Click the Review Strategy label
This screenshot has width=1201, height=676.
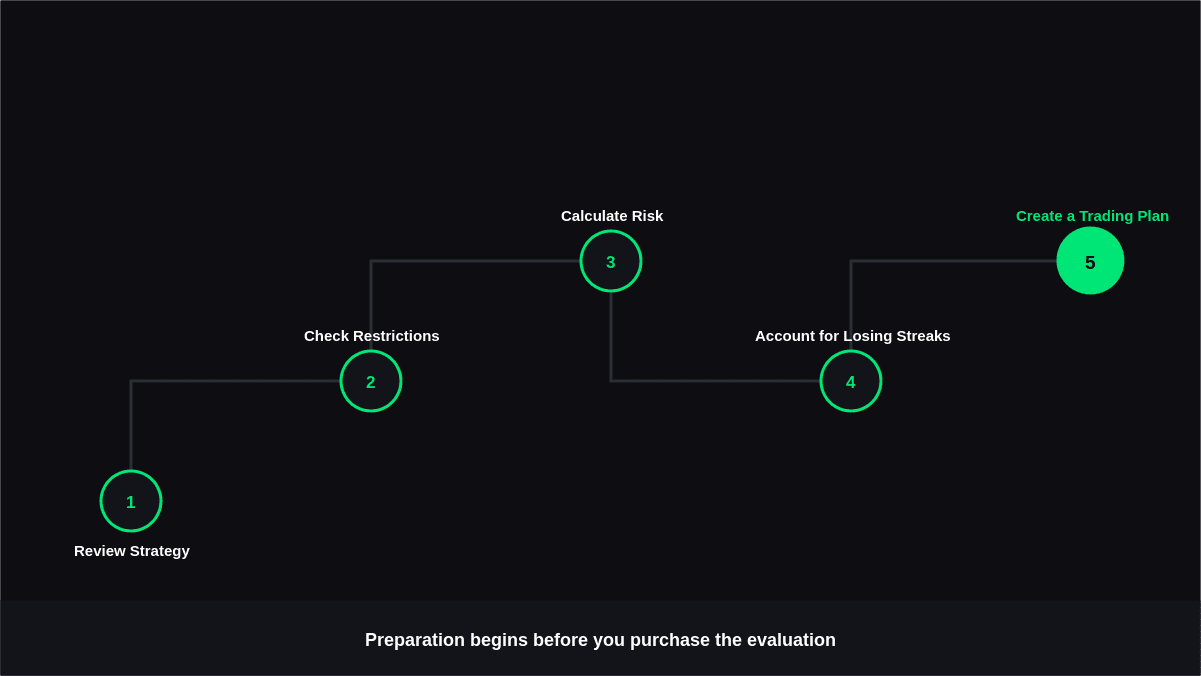(132, 551)
